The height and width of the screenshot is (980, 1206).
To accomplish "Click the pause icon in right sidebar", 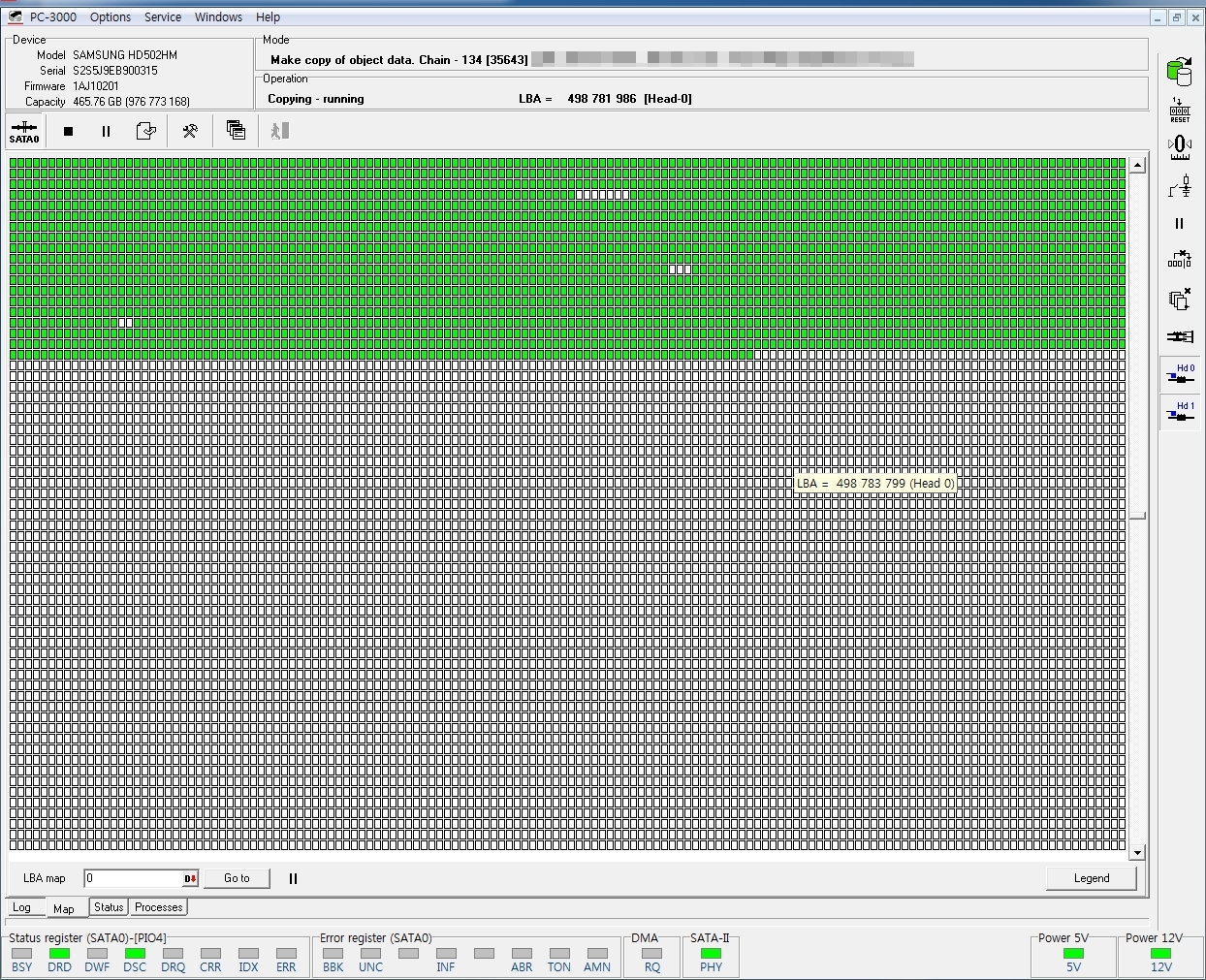I will 1180,223.
